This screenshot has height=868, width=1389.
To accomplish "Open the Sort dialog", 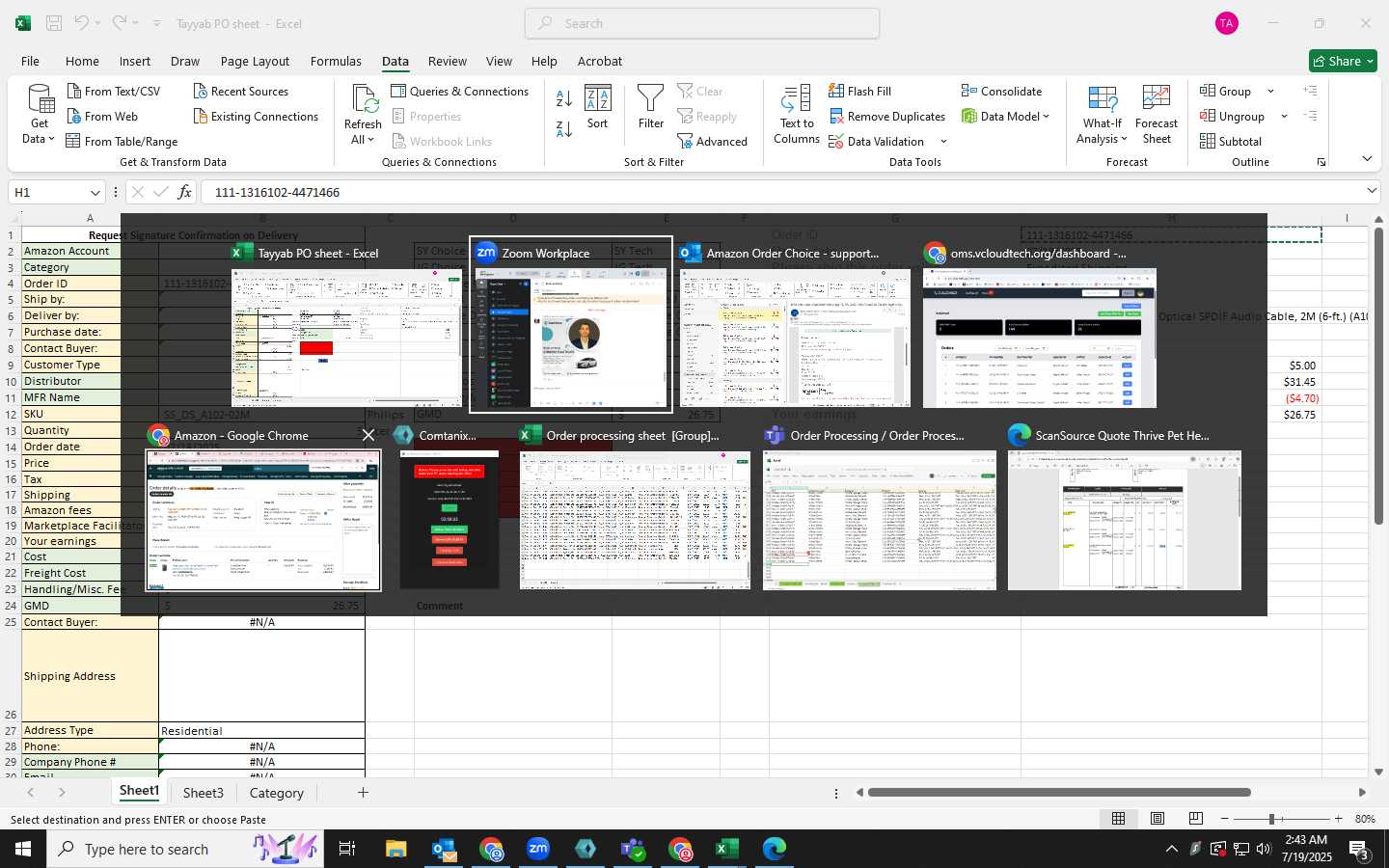I will point(598,107).
